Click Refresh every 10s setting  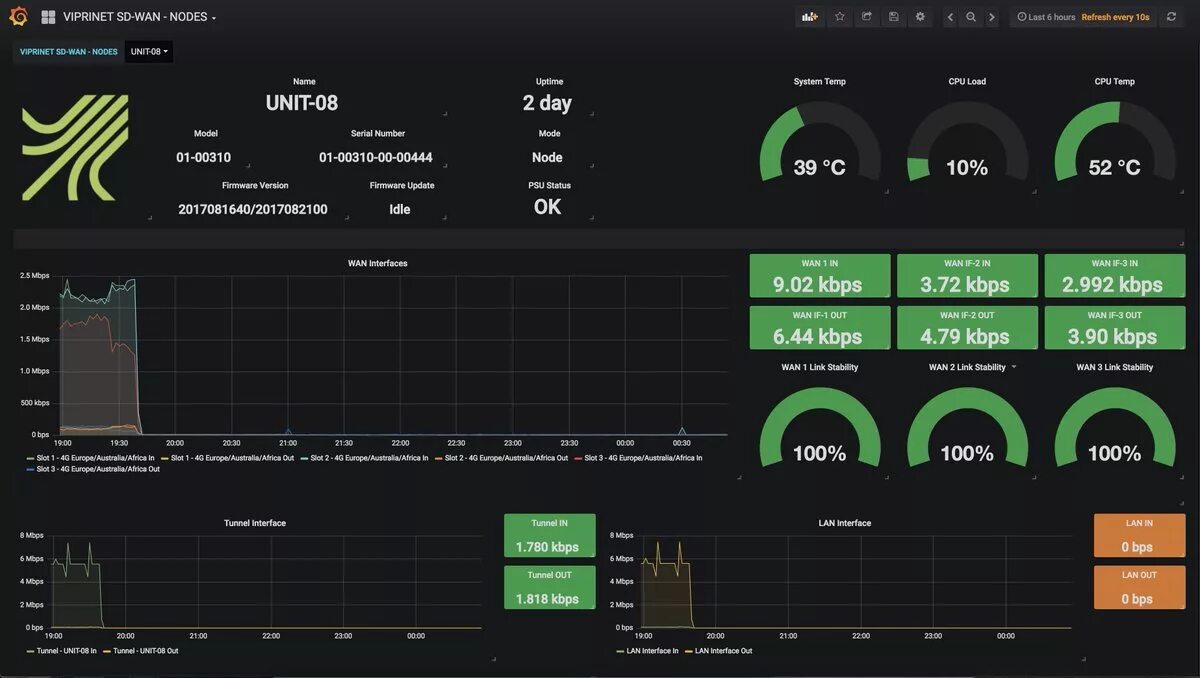(x=1115, y=17)
